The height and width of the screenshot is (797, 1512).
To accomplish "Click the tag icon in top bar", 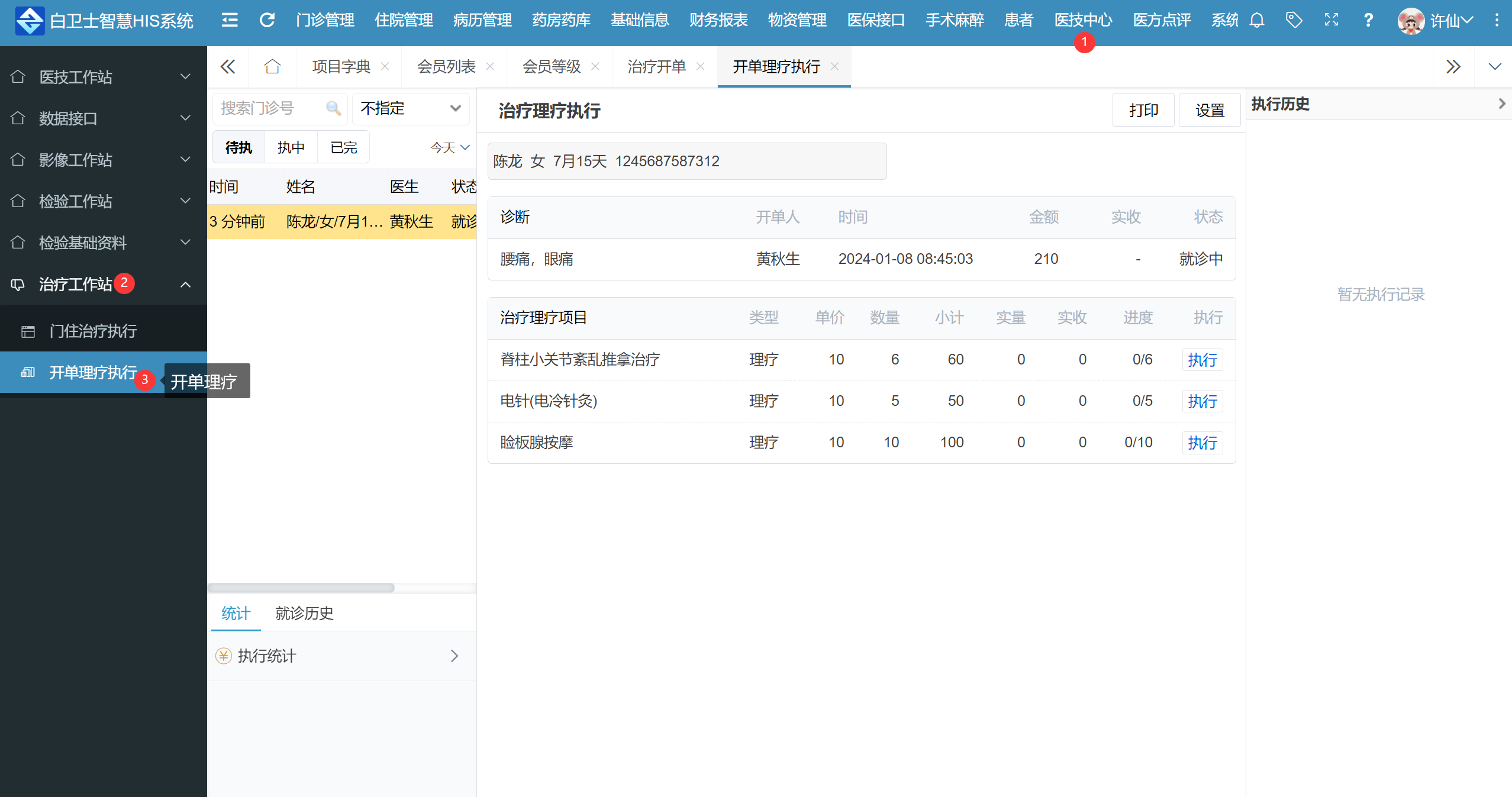I will coord(1294,20).
